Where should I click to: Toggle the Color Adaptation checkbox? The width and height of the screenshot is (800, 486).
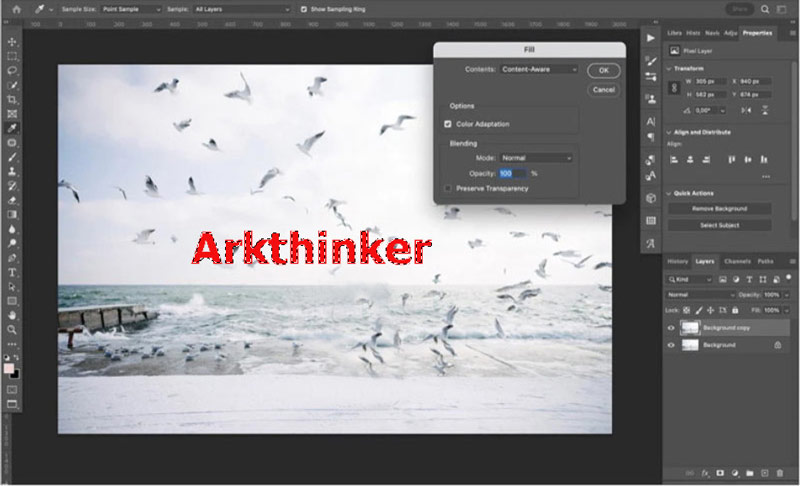click(448, 124)
